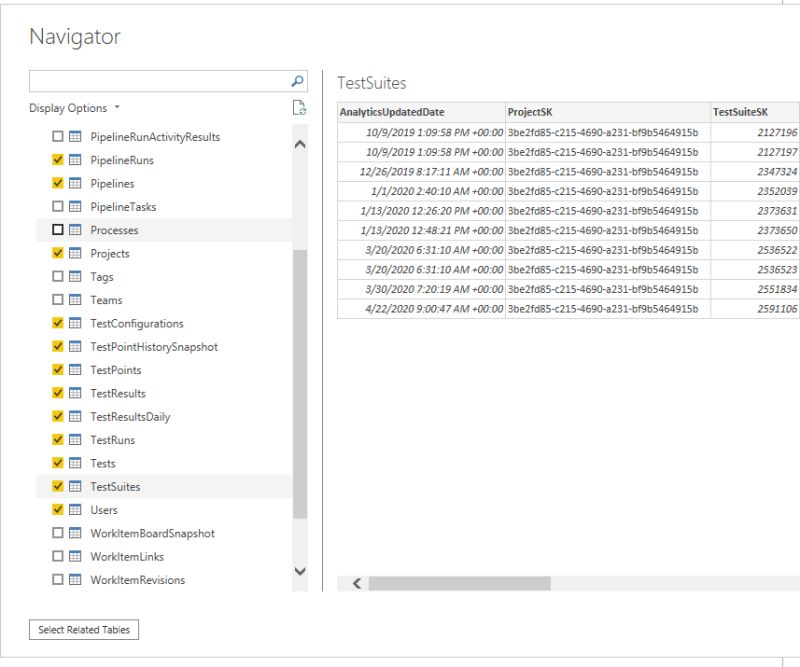Click the table icon beside Pipelines
Image resolution: width=800 pixels, height=667 pixels.
coord(75,183)
